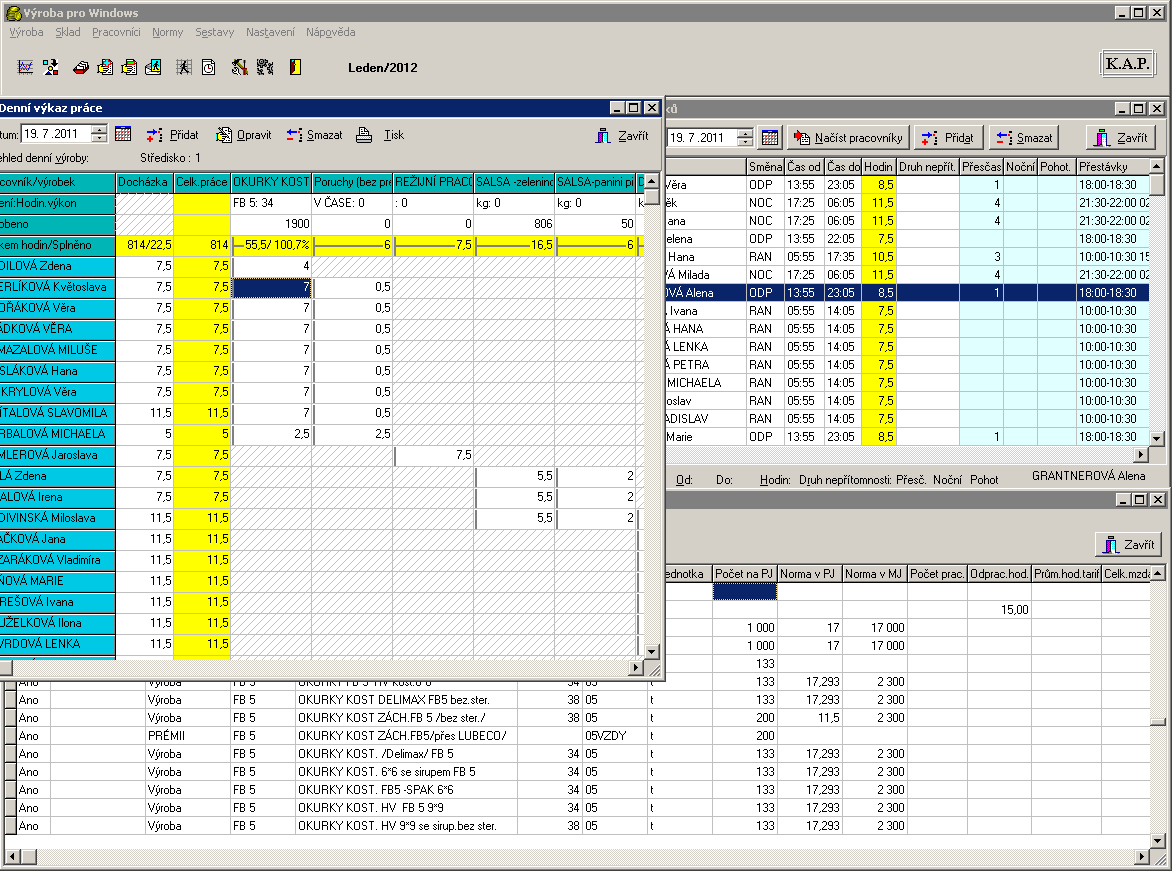Click Smazat in Denní výkaz práce toolbar

[314, 135]
